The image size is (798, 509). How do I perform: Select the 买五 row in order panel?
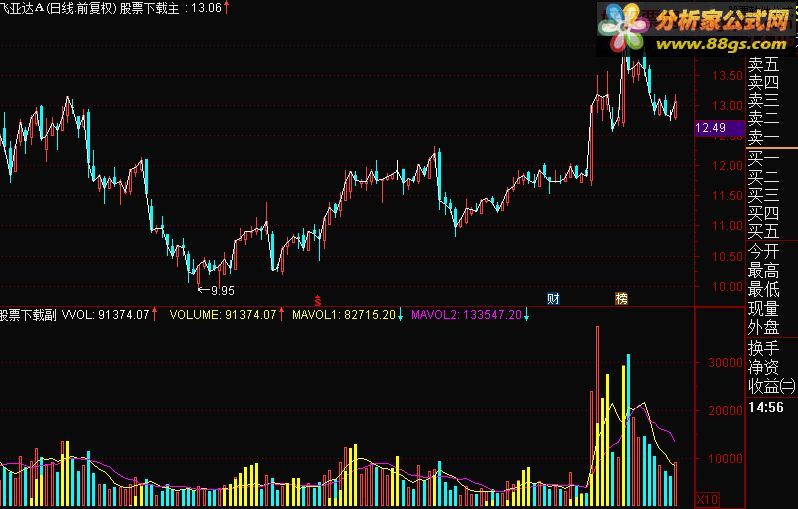click(x=763, y=232)
